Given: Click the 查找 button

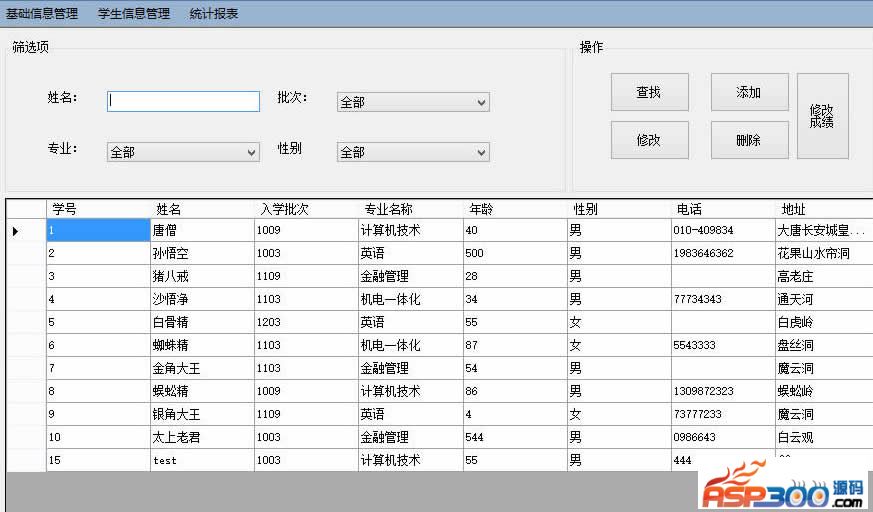Looking at the screenshot, I should pos(649,92).
